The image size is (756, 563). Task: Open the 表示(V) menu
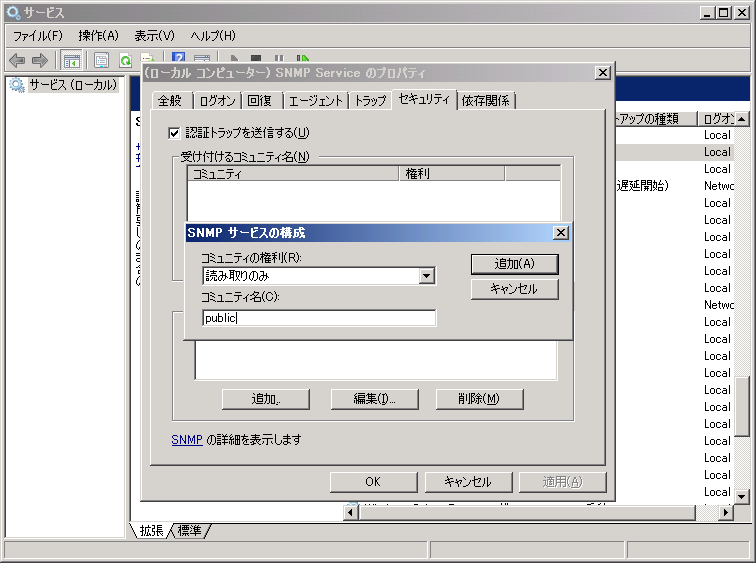click(154, 36)
